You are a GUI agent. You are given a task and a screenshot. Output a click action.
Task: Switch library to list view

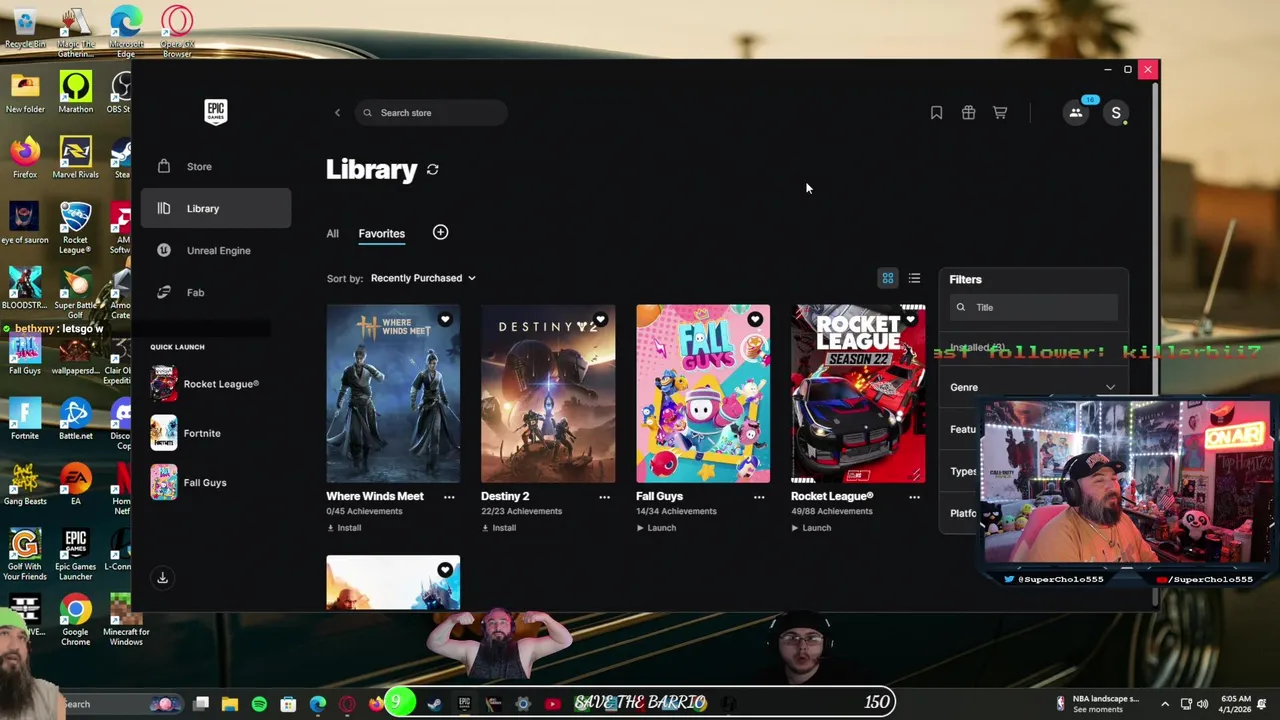click(914, 278)
